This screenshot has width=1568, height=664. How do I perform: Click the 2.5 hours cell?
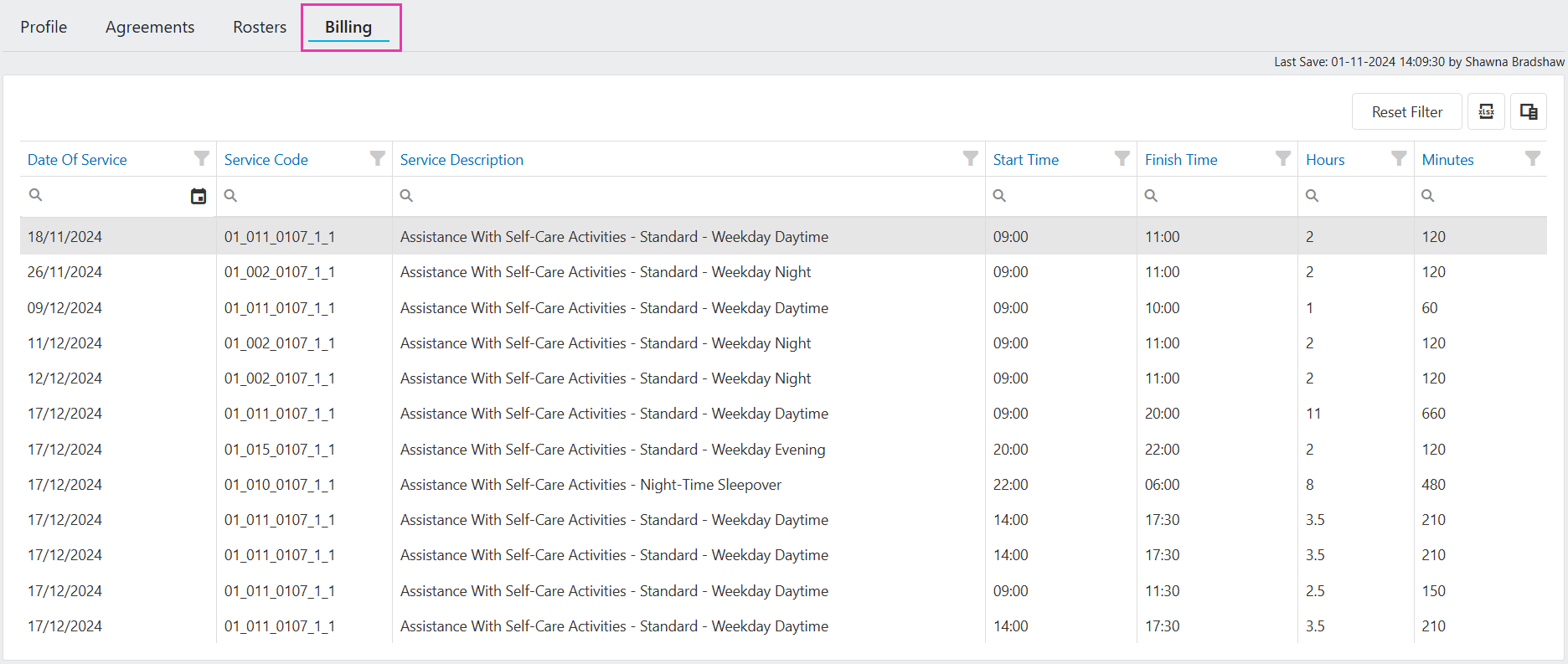(x=1315, y=591)
